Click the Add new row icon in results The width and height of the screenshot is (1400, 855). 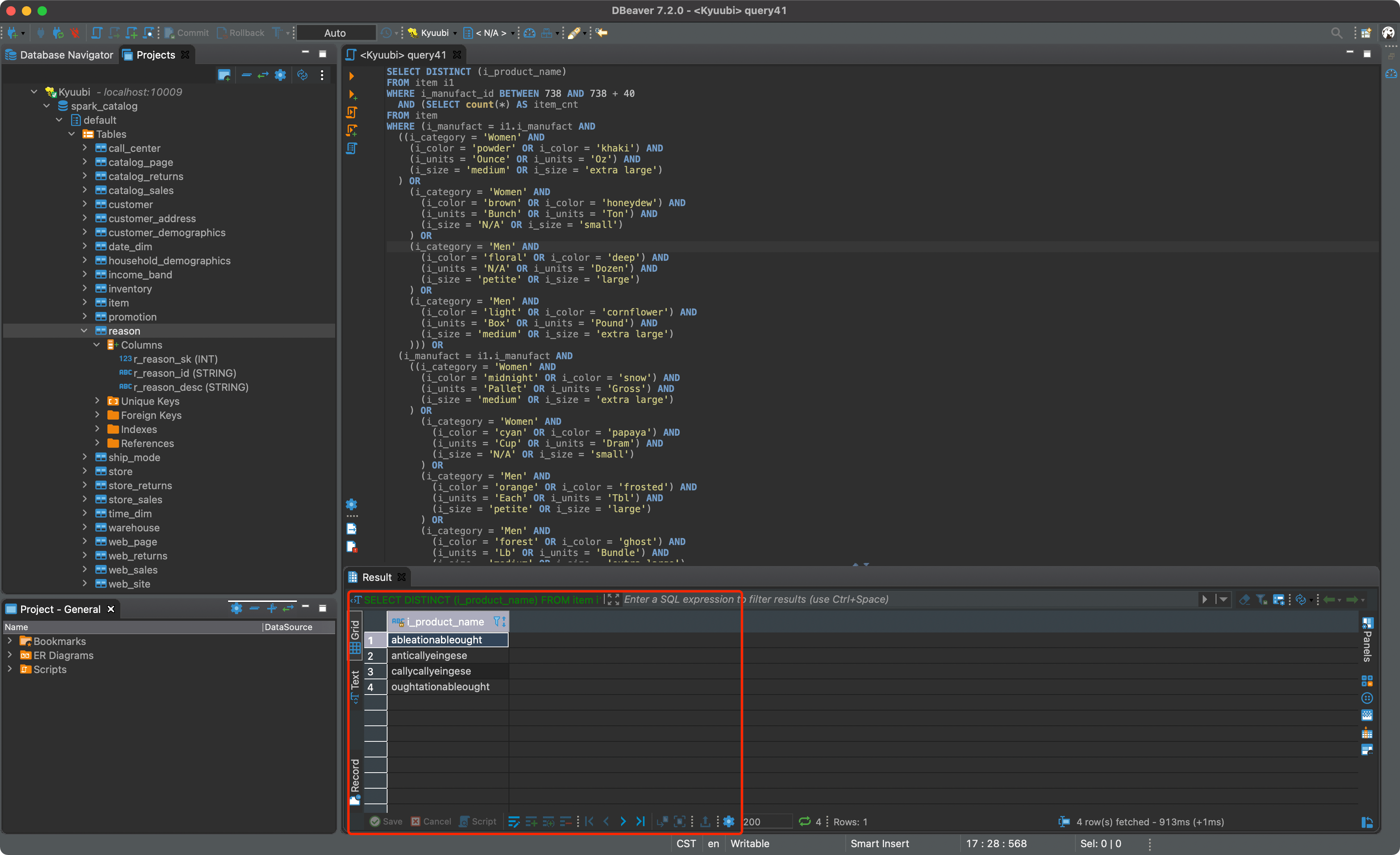click(531, 821)
